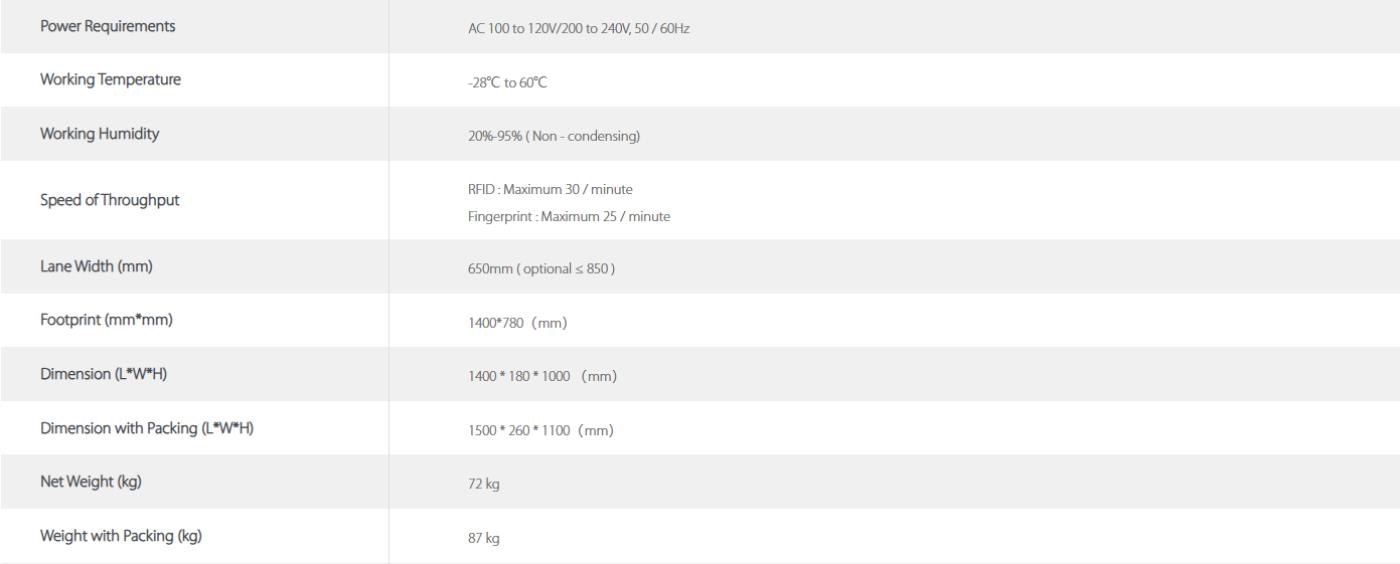Viewport: 1400px width, 564px height.
Task: Select the Net Weight (kg) label
Action: [x=90, y=482]
